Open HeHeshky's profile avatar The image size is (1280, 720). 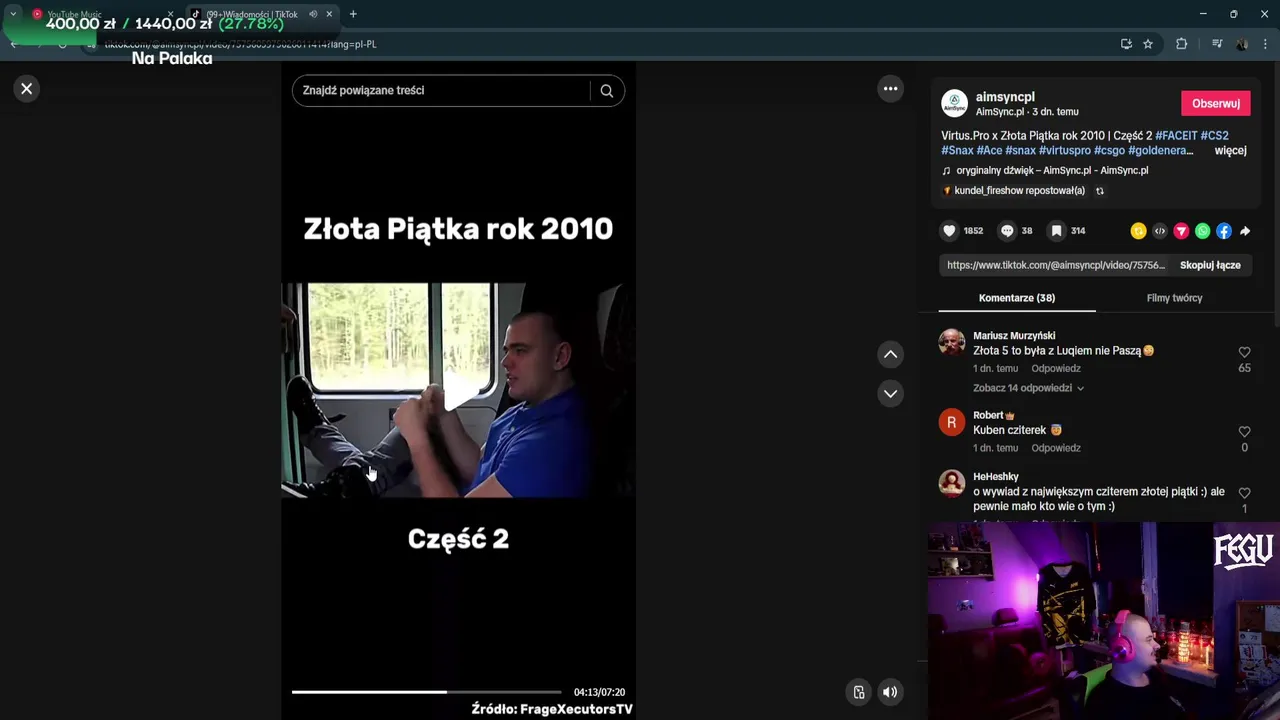pyautogui.click(x=952, y=483)
